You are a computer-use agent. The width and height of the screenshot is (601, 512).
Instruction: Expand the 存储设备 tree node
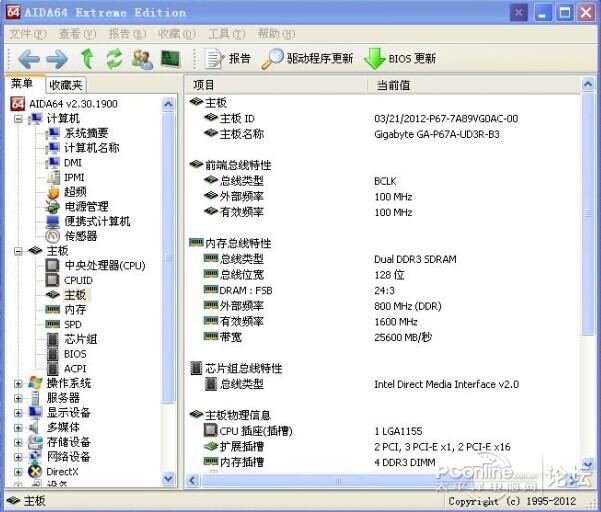click(x=18, y=443)
